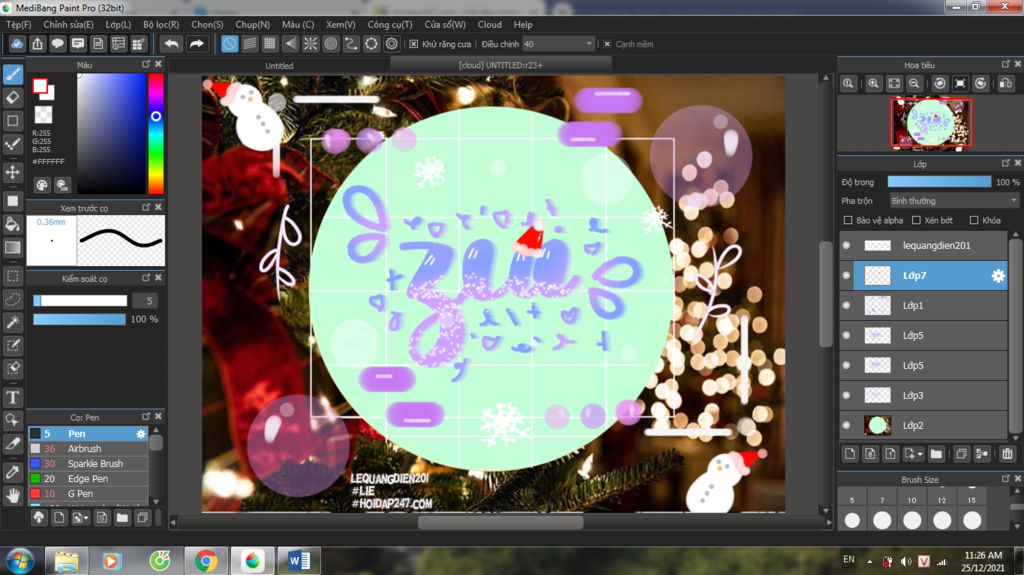Select the Brush tool in left toolbar
This screenshot has width=1024, height=575.
[12, 74]
